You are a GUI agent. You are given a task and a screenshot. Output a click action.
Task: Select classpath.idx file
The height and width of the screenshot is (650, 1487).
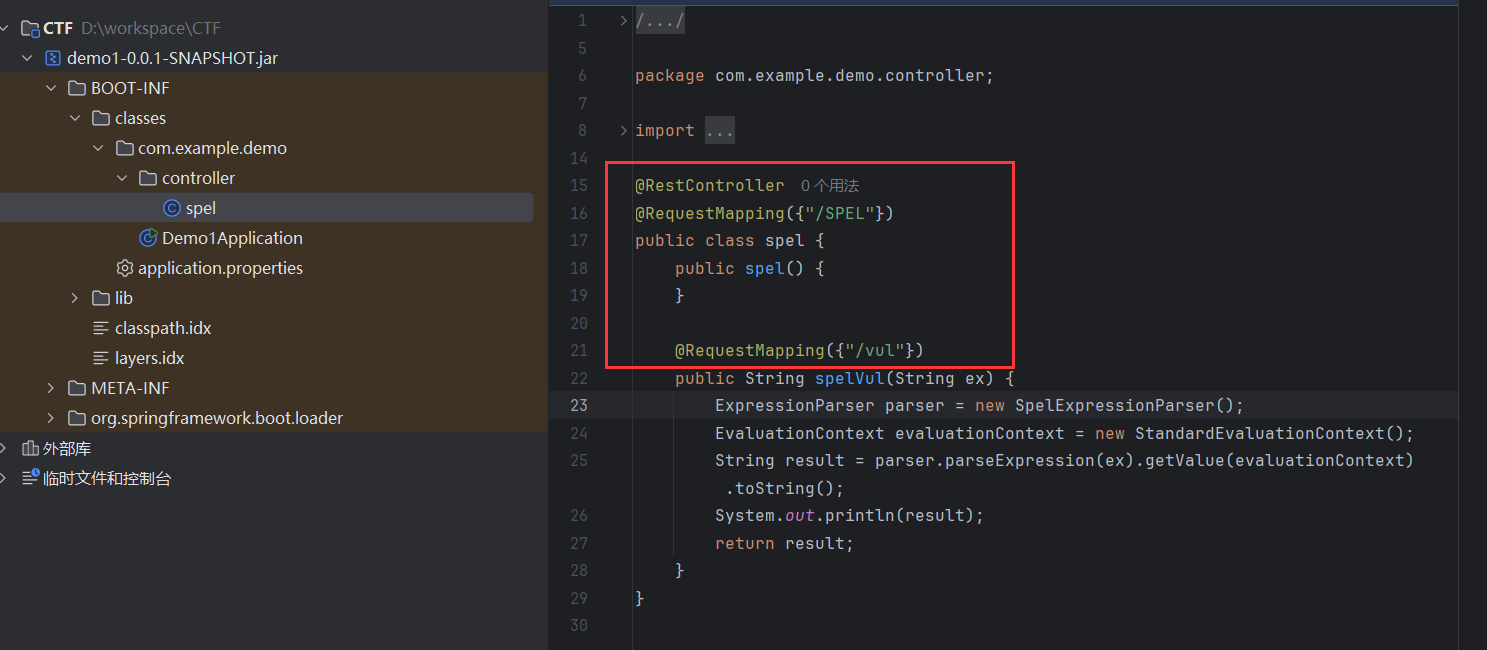163,328
